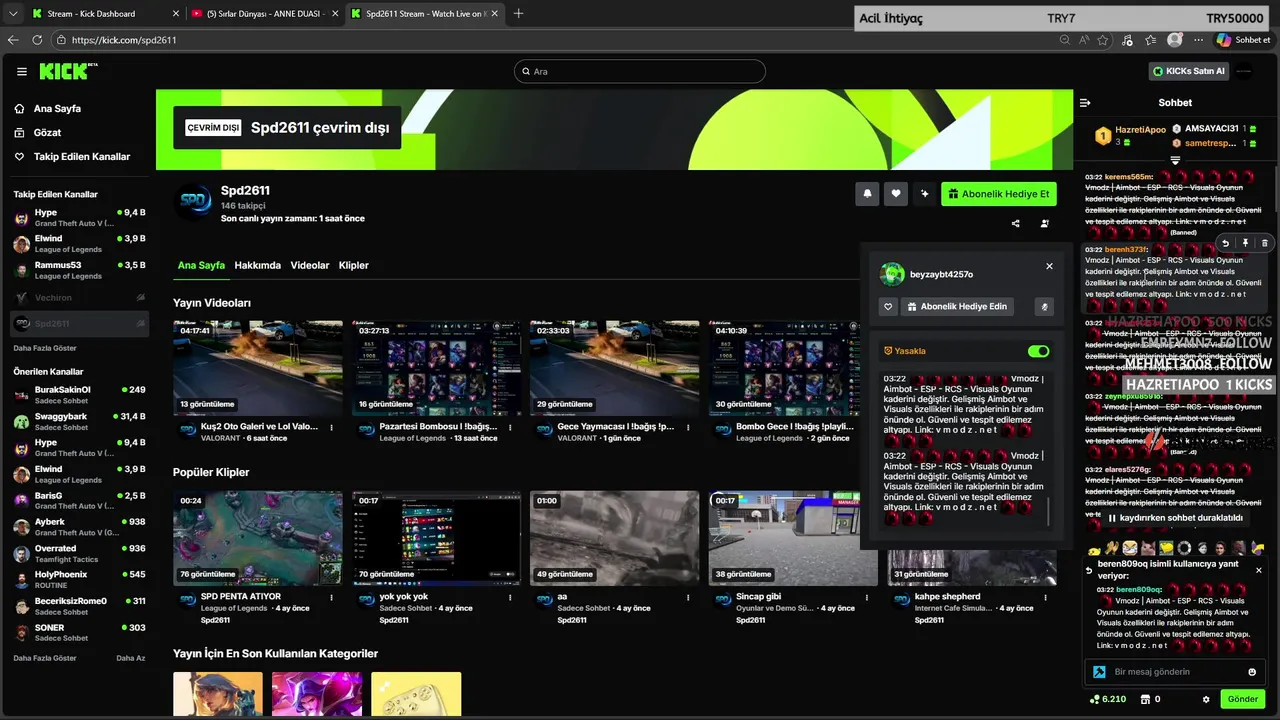
Task: Collapse the Sohbet chat panel
Action: tap(1085, 102)
